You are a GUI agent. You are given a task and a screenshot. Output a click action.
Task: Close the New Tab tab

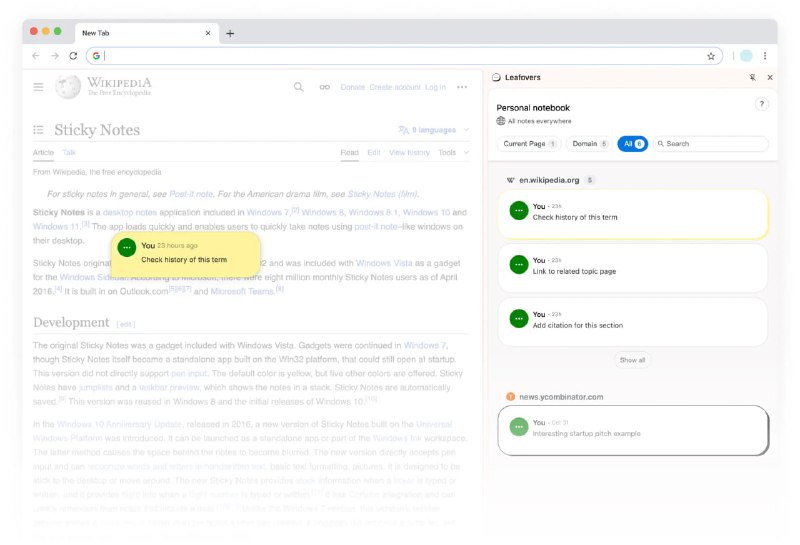(208, 33)
